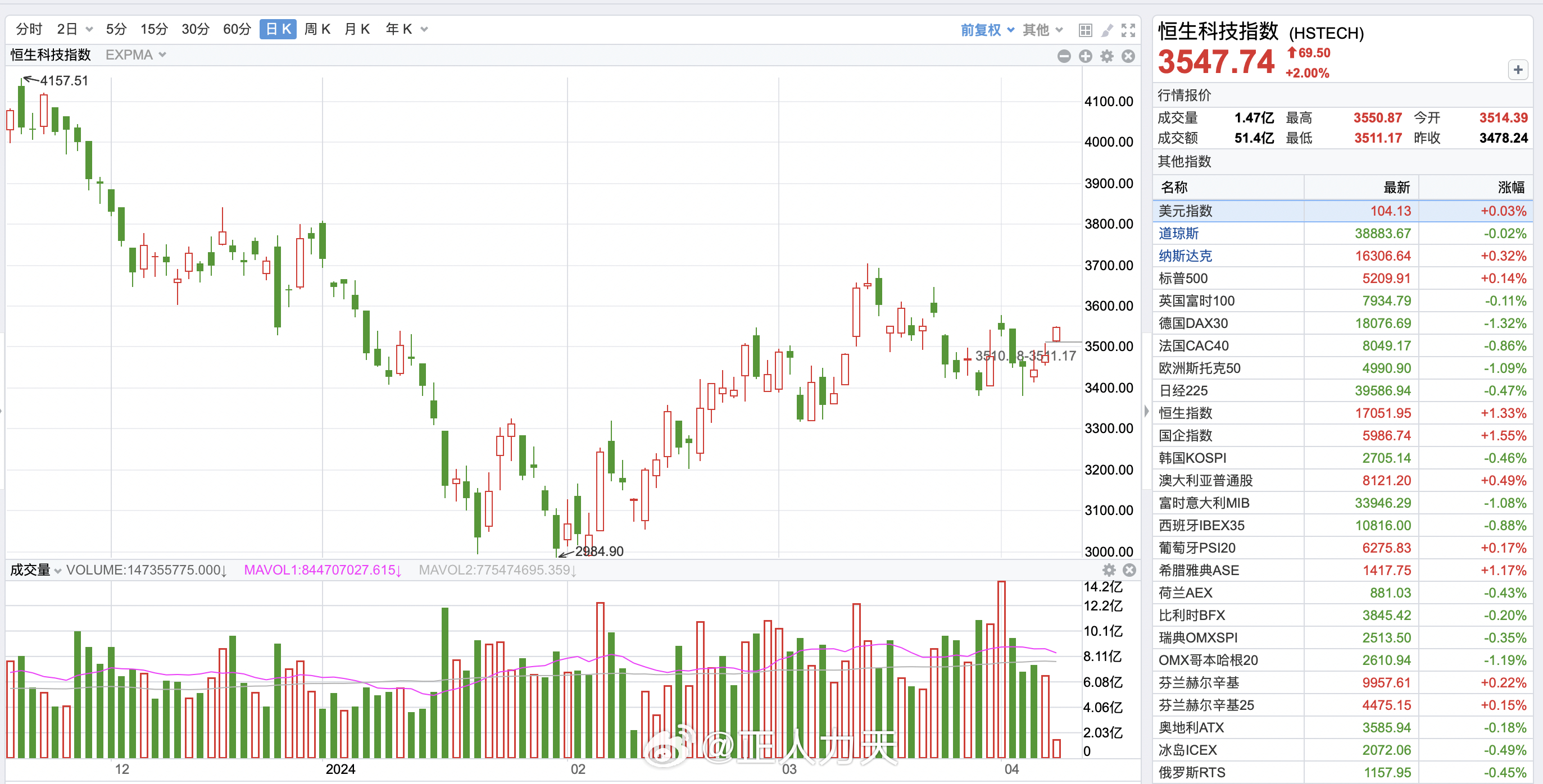1543x784 pixels.
Task: Sort indices by 最新 column header
Action: (x=1361, y=188)
